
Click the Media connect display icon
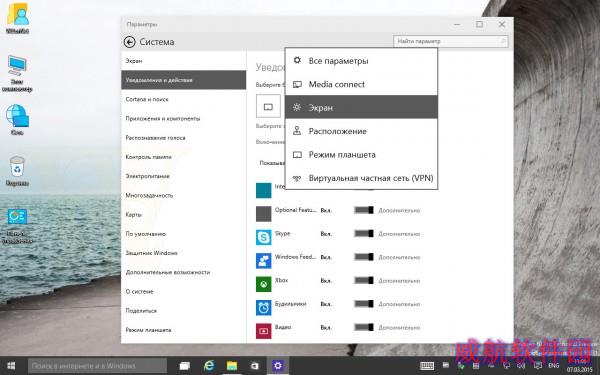tap(297, 84)
